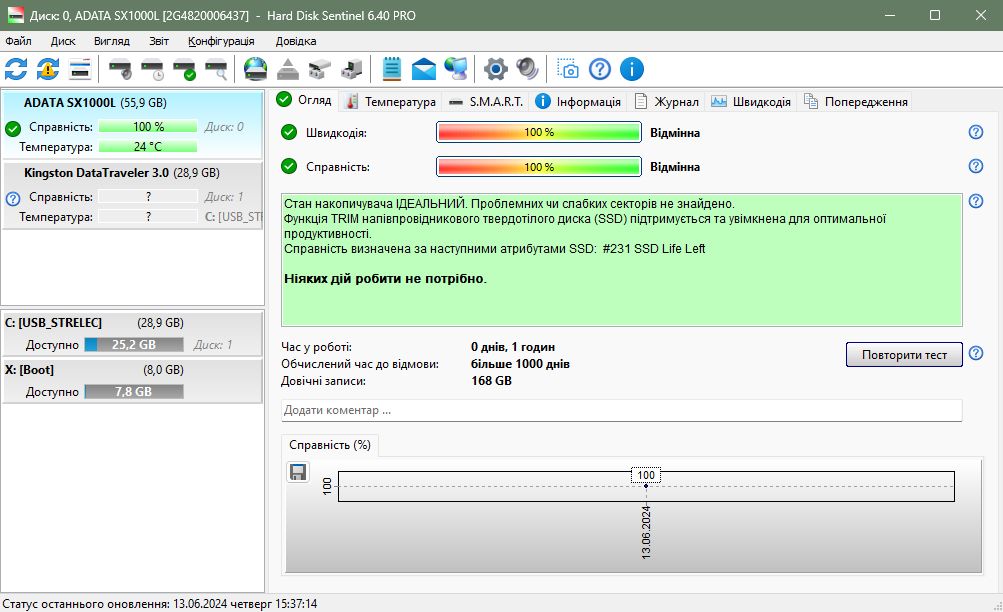Click the 100 data point on graph

646,485
